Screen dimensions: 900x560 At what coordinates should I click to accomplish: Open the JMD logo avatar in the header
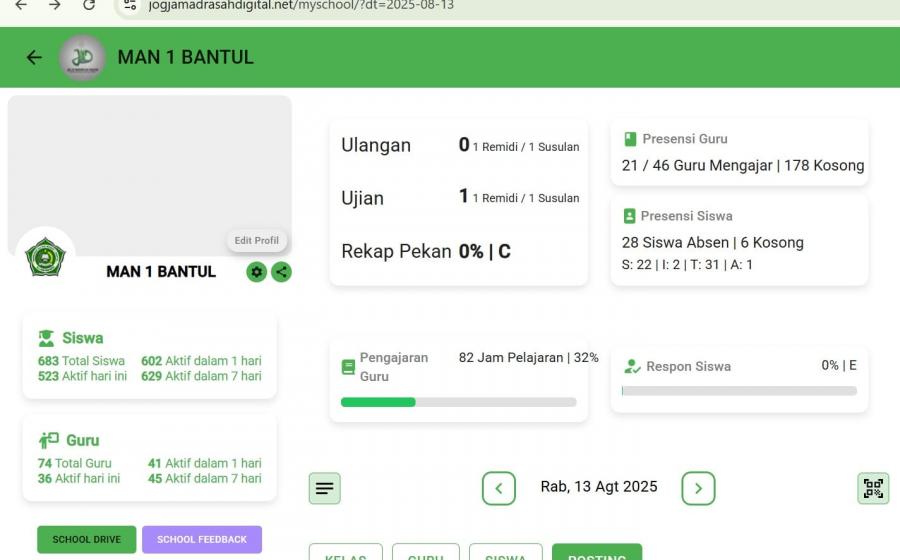(82, 57)
